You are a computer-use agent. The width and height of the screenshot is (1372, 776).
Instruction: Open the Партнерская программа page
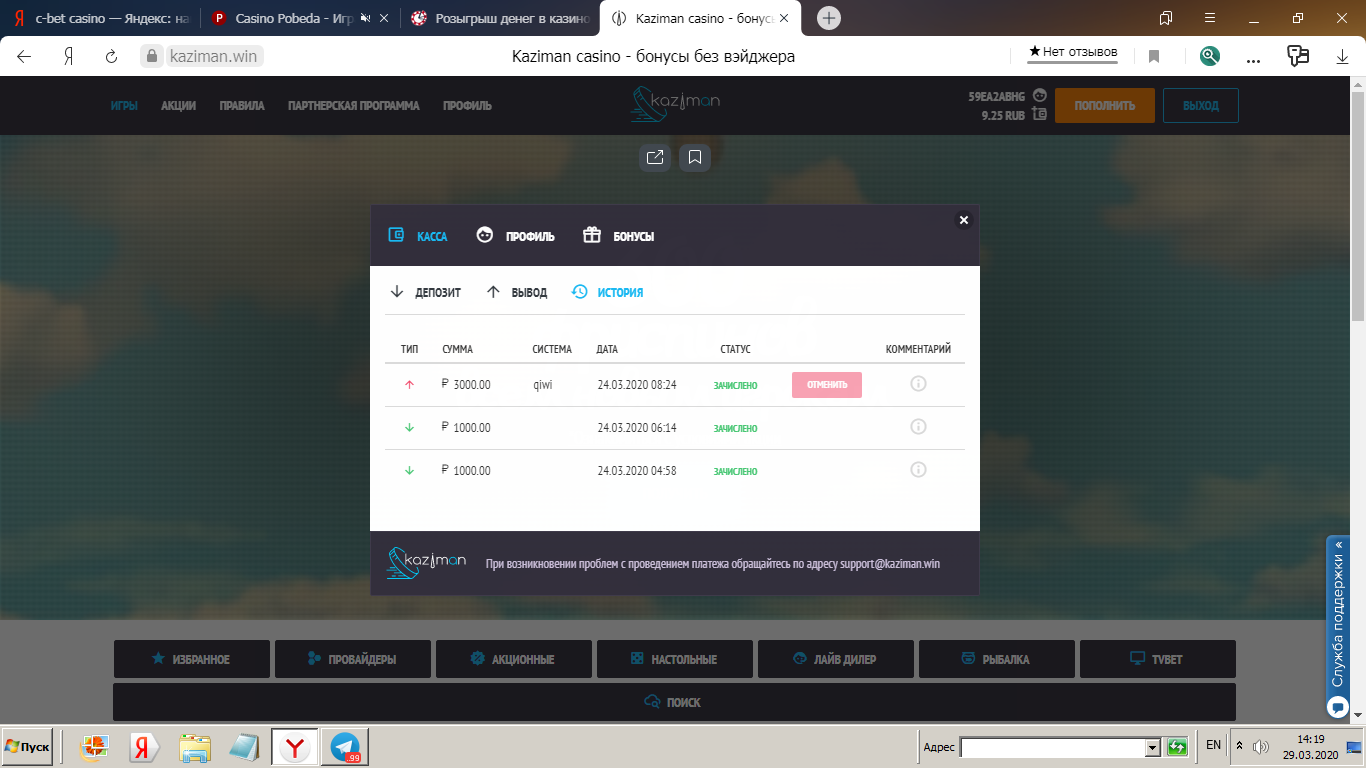354,106
